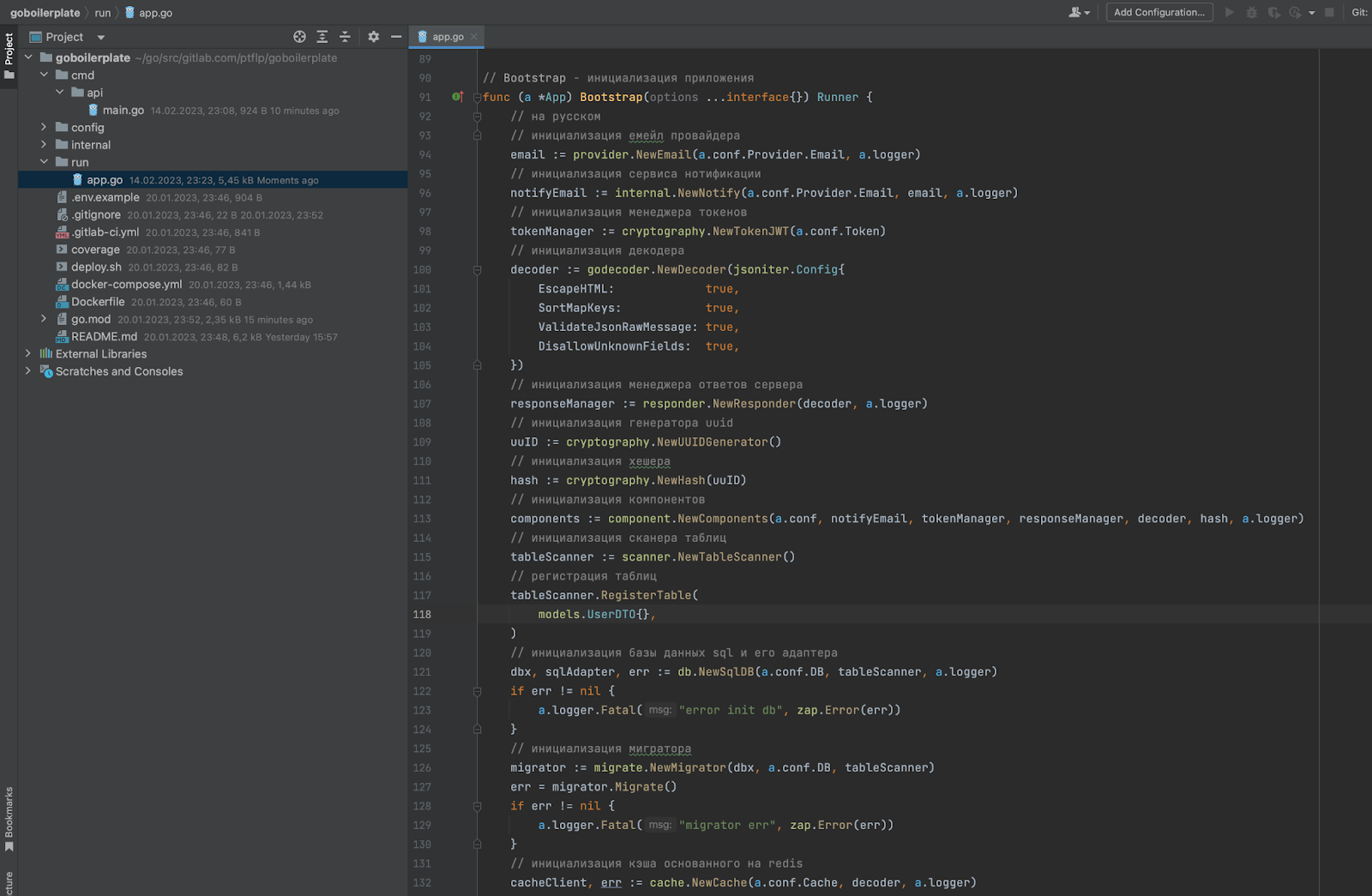This screenshot has height=896, width=1372.
Task: Open the user account icon menu
Action: point(1078,12)
